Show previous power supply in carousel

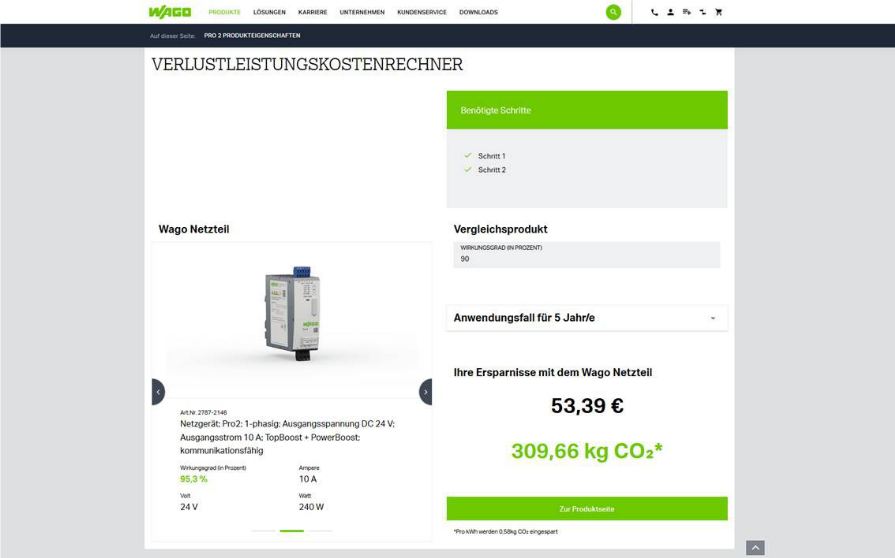[158, 392]
